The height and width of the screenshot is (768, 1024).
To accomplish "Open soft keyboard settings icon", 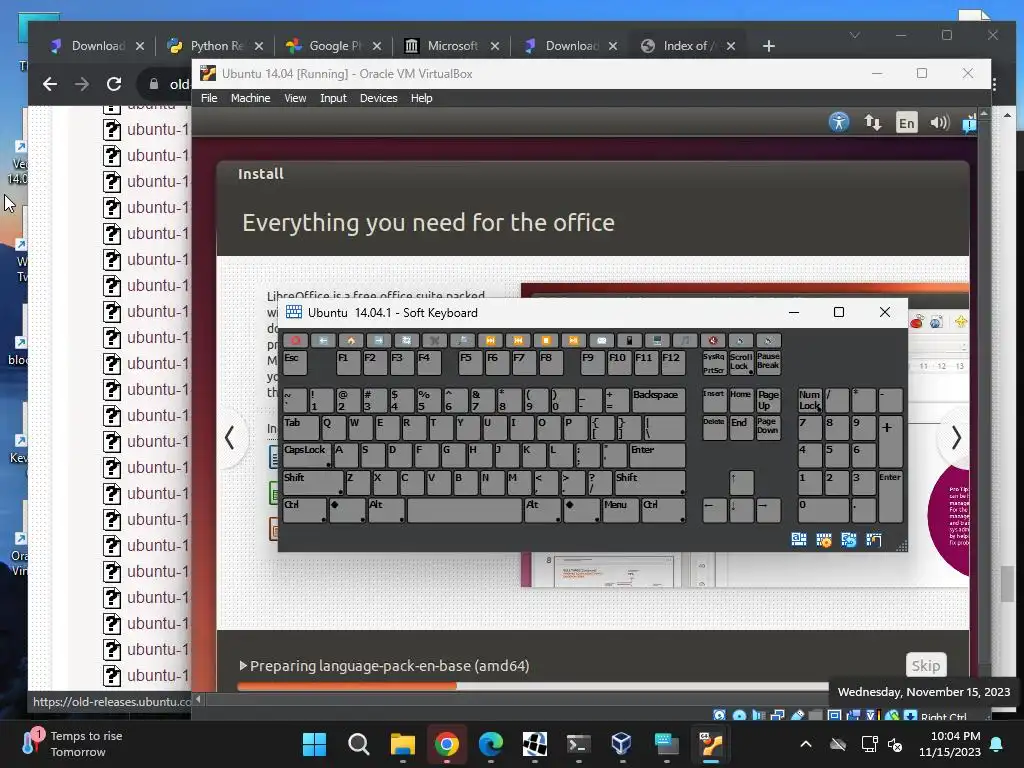I will [x=824, y=539].
